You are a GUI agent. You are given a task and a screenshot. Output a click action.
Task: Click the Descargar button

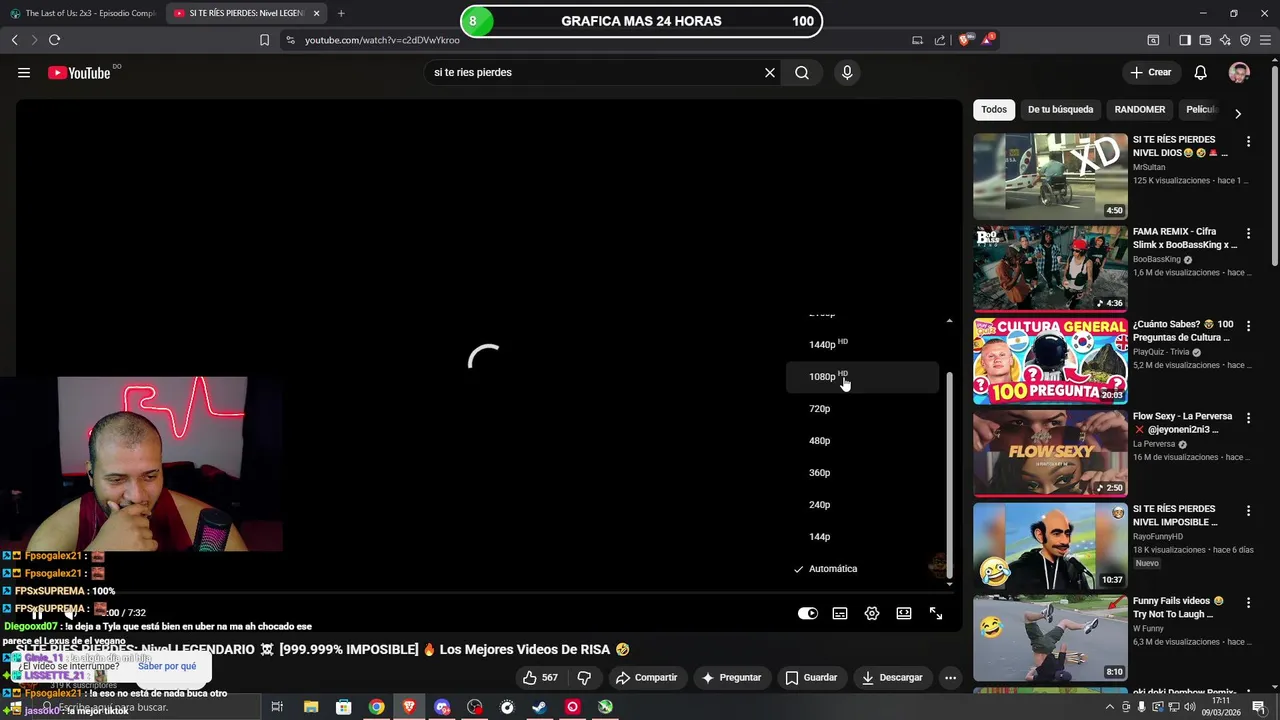click(x=892, y=677)
